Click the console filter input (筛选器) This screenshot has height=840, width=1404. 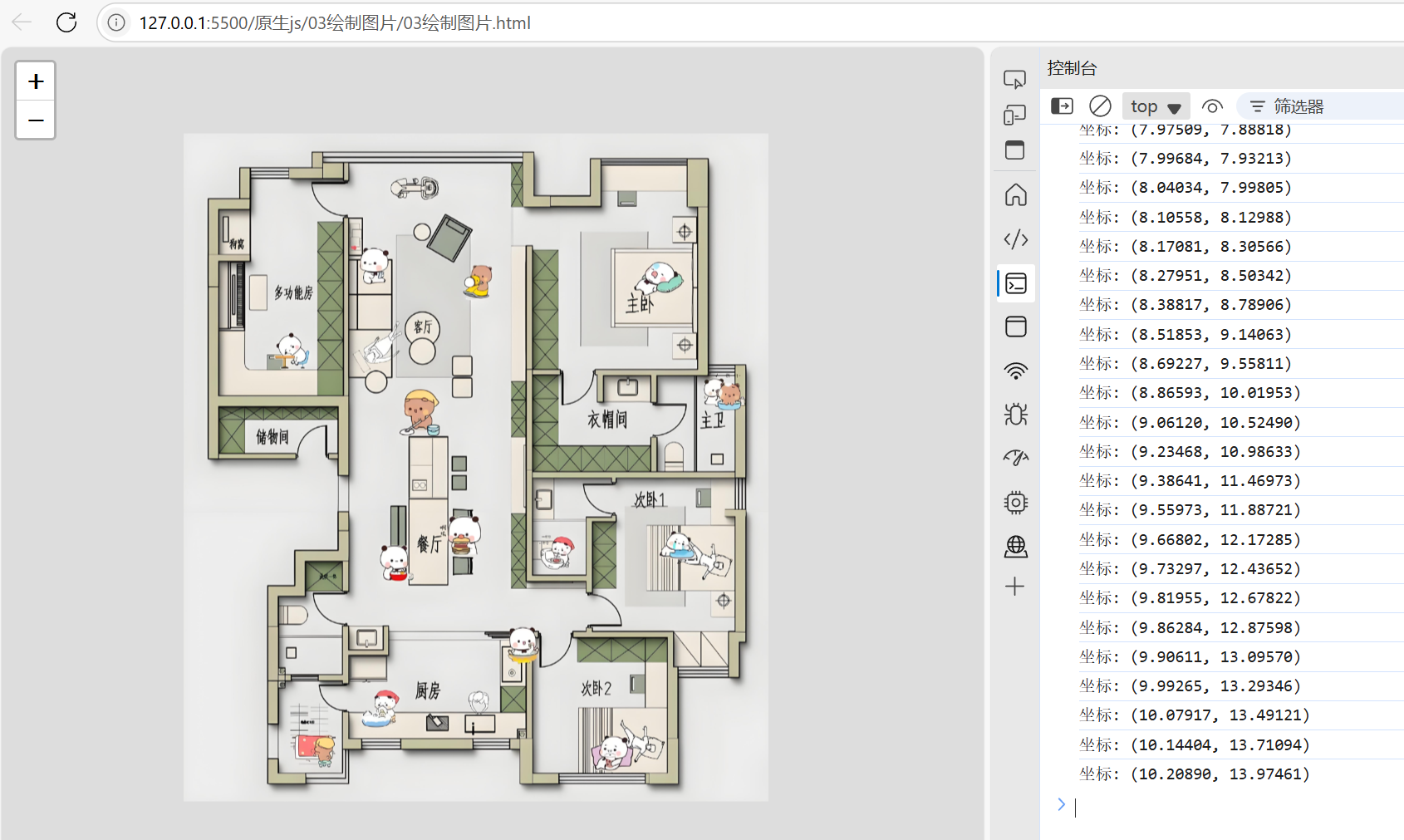point(1321,106)
